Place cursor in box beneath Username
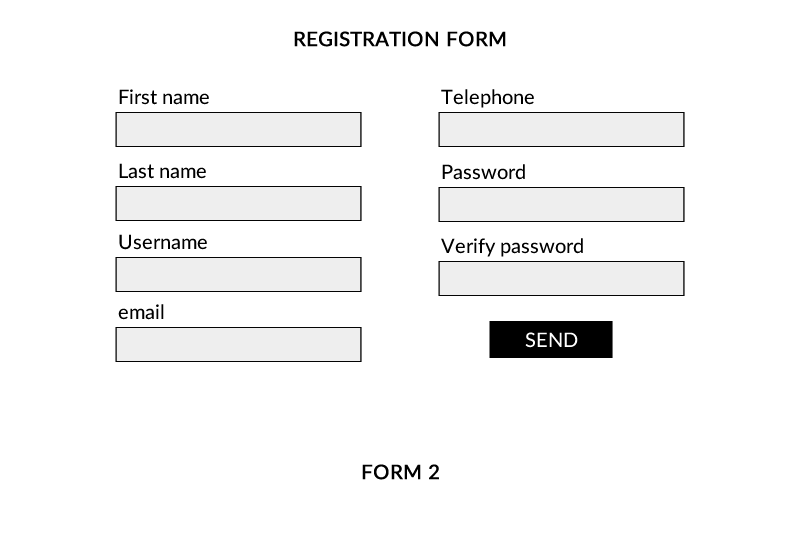This screenshot has width=800, height=536. pyautogui.click(x=238, y=274)
